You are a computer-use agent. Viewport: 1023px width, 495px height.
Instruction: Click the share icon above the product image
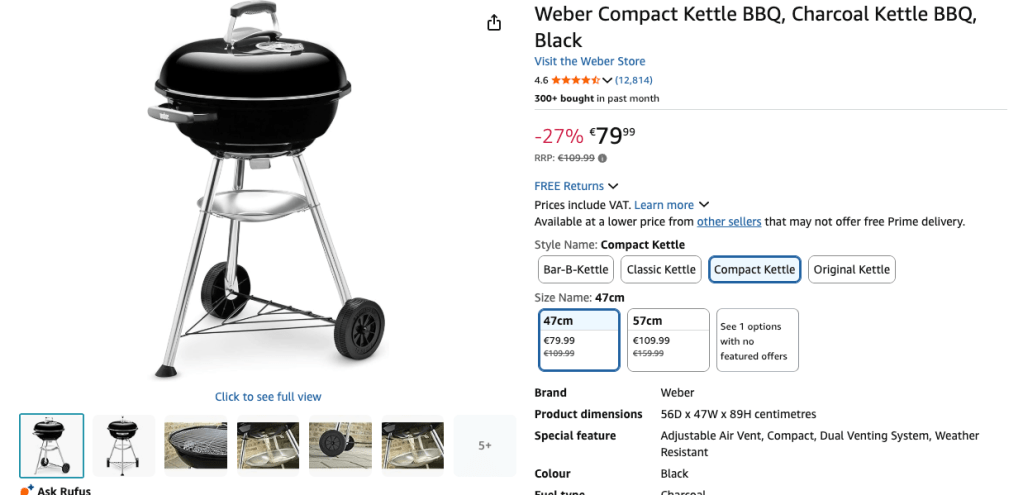[x=494, y=23]
